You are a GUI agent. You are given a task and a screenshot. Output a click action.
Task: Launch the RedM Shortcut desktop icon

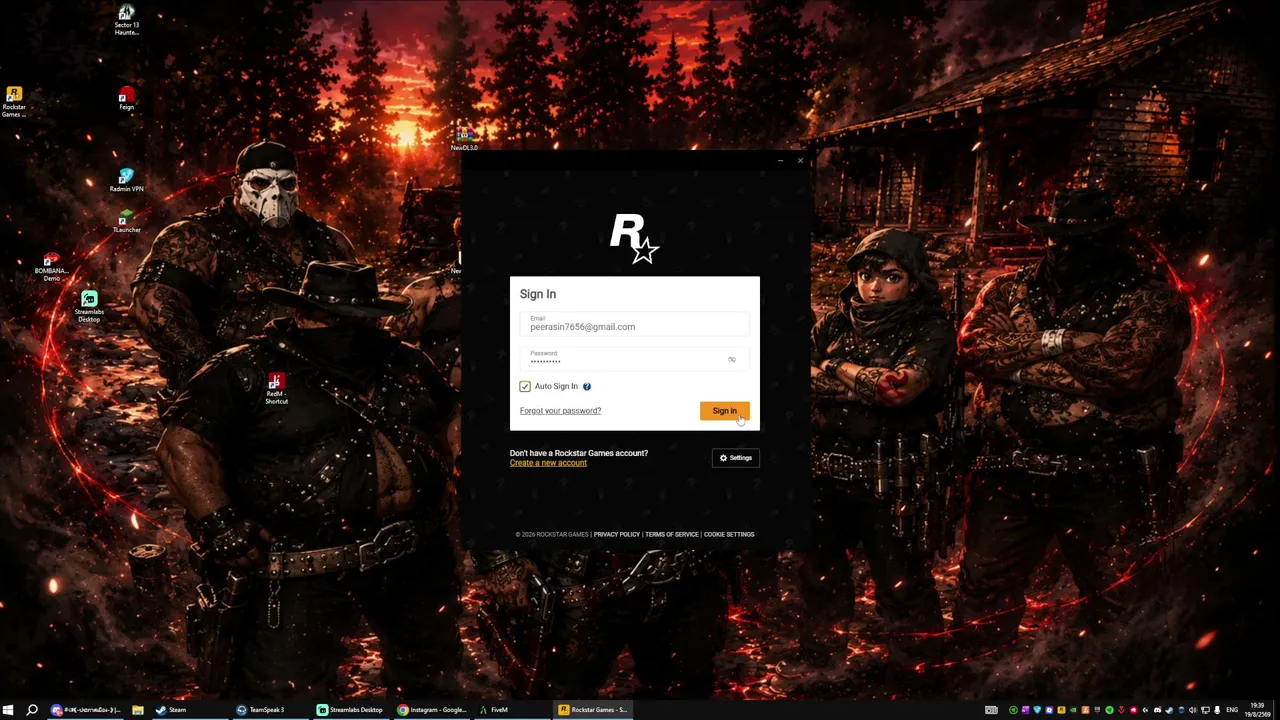[x=276, y=389]
